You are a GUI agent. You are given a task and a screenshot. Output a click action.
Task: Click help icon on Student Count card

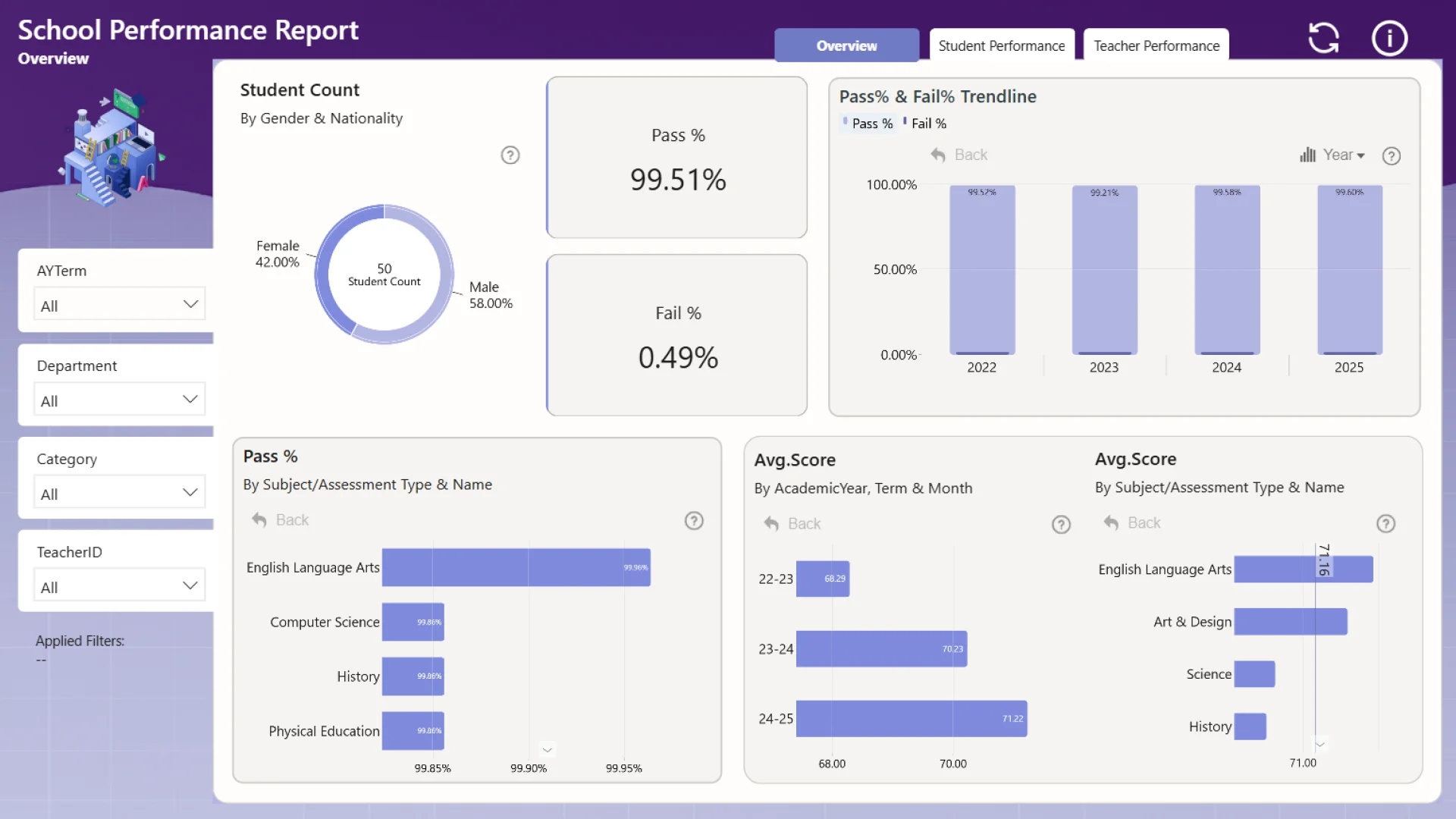(510, 155)
